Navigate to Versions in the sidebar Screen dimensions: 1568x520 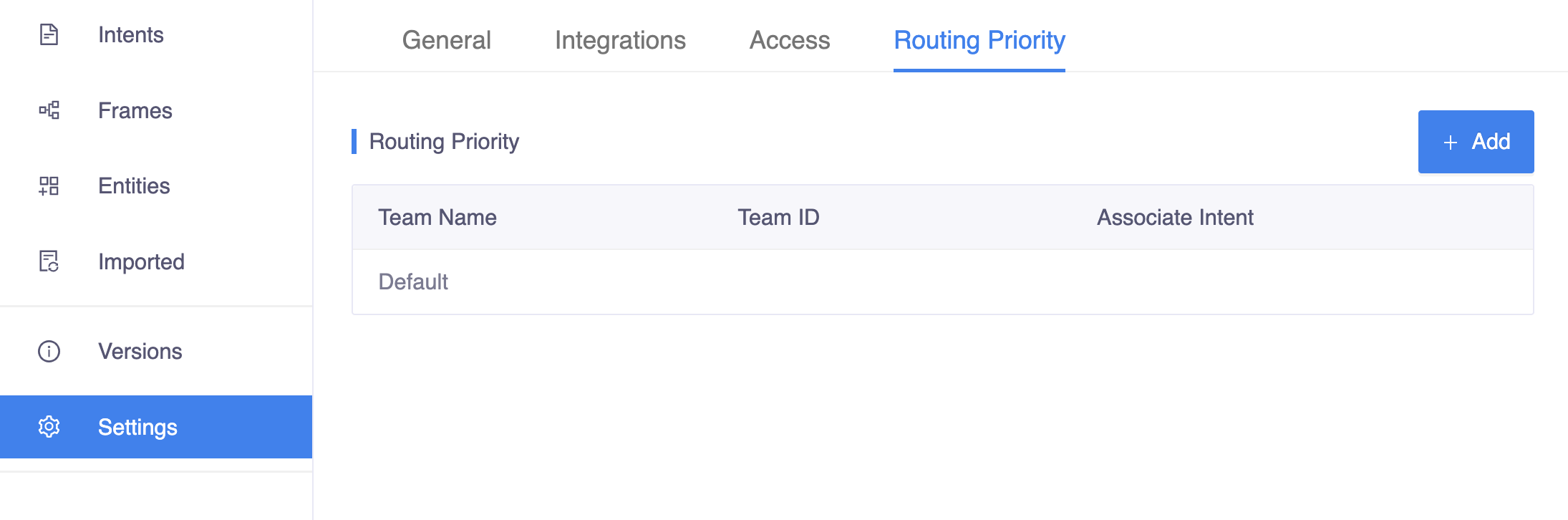140,352
